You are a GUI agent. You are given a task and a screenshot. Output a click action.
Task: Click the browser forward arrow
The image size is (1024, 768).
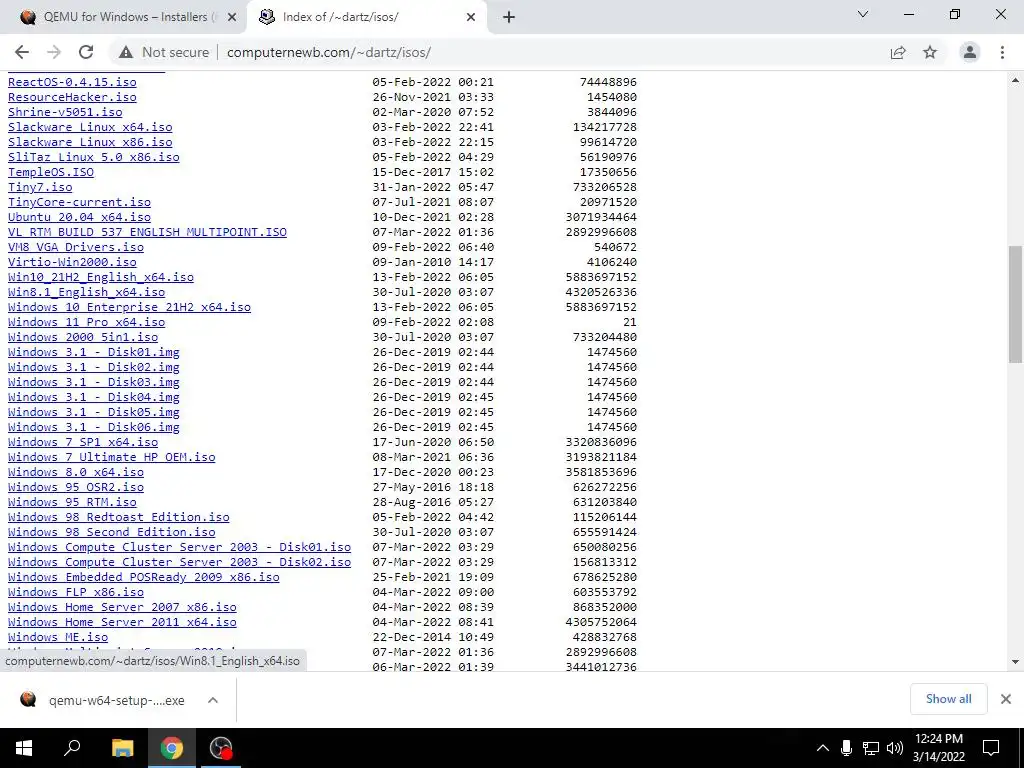[x=54, y=52]
